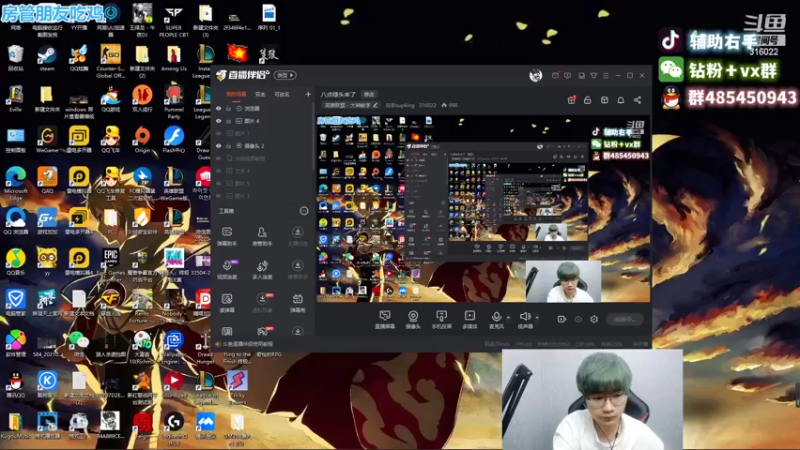
Task: Expand microphone options arrow
Action: (x=508, y=317)
